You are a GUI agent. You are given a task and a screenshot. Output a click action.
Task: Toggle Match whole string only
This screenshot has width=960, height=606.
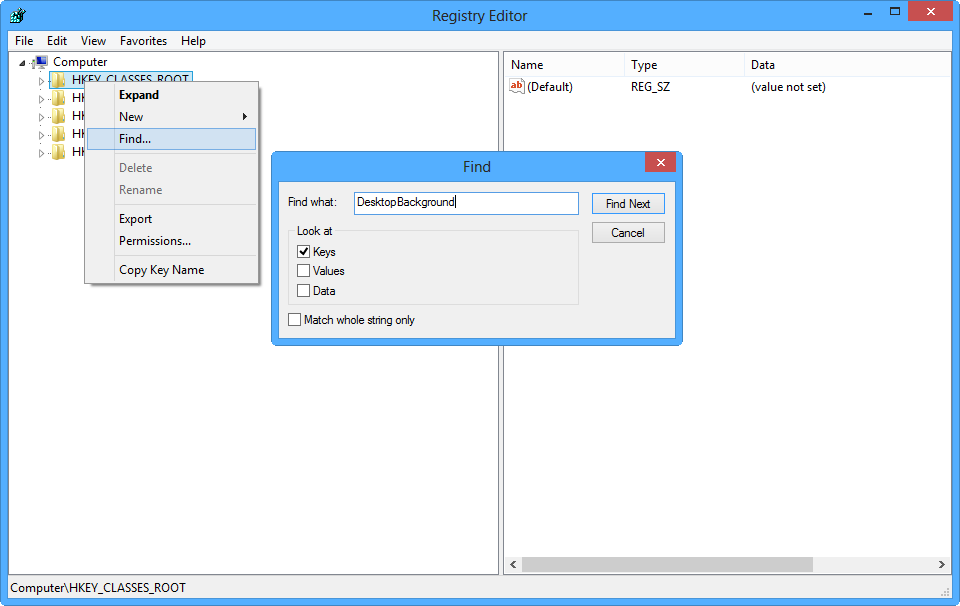tap(294, 320)
